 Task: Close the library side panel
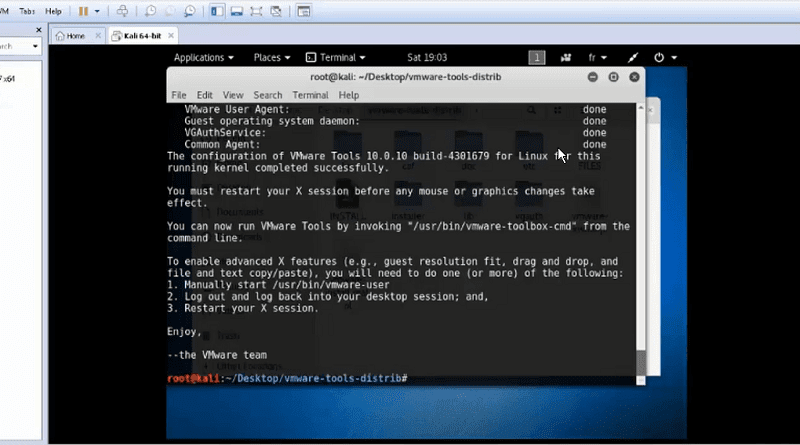point(38,30)
